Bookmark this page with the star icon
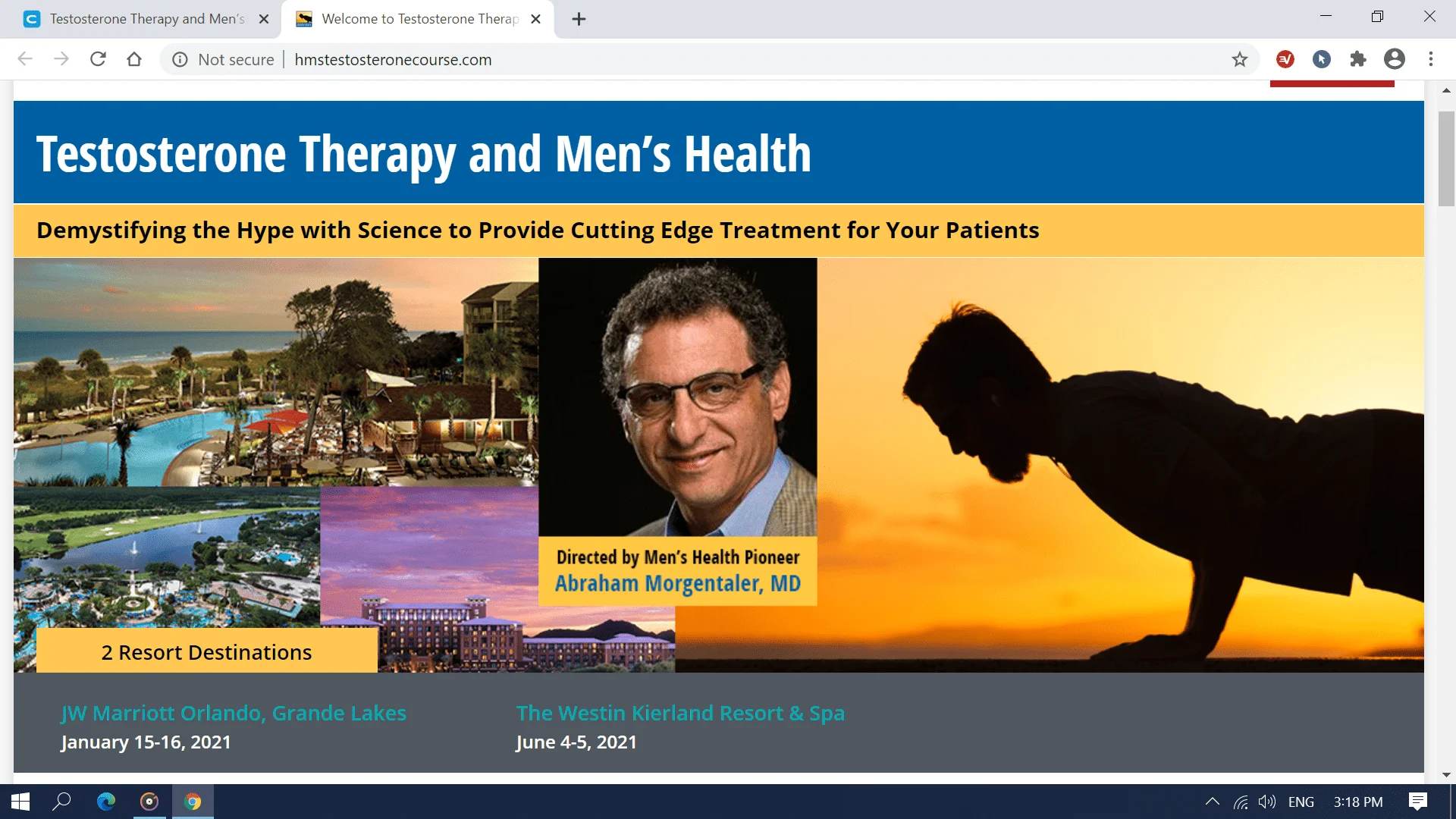Image resolution: width=1456 pixels, height=819 pixels. [1239, 59]
